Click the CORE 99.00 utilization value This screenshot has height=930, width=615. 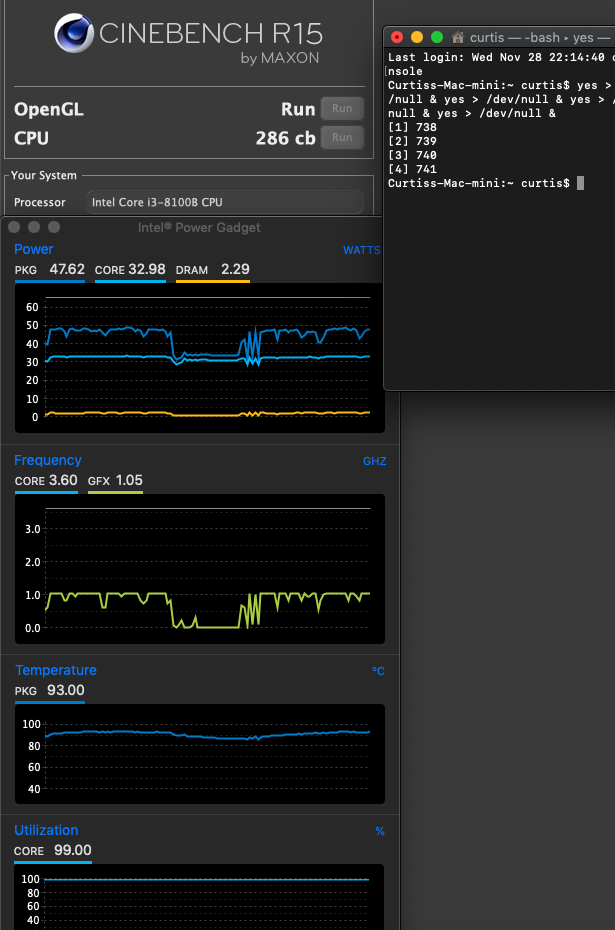[53, 851]
